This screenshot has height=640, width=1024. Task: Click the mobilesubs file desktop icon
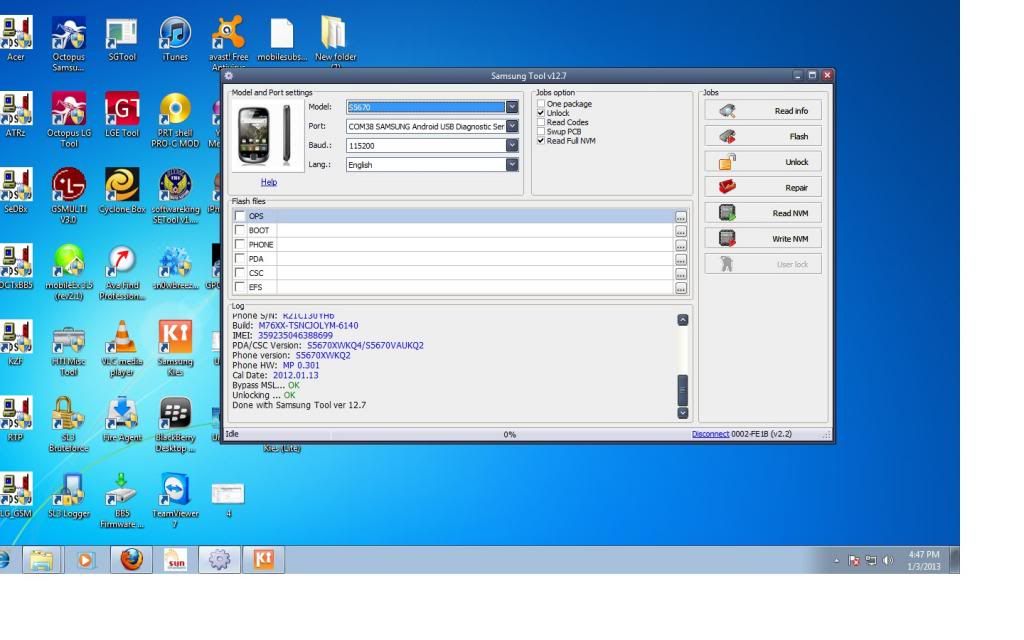pyautogui.click(x=281, y=39)
